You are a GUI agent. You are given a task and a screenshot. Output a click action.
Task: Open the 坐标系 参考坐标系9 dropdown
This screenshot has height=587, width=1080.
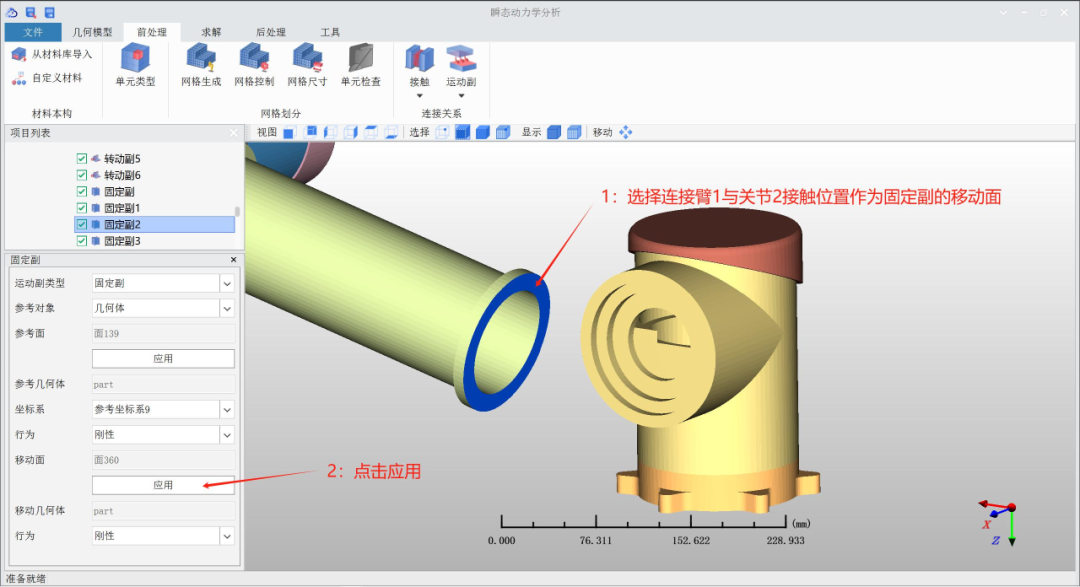pos(227,410)
